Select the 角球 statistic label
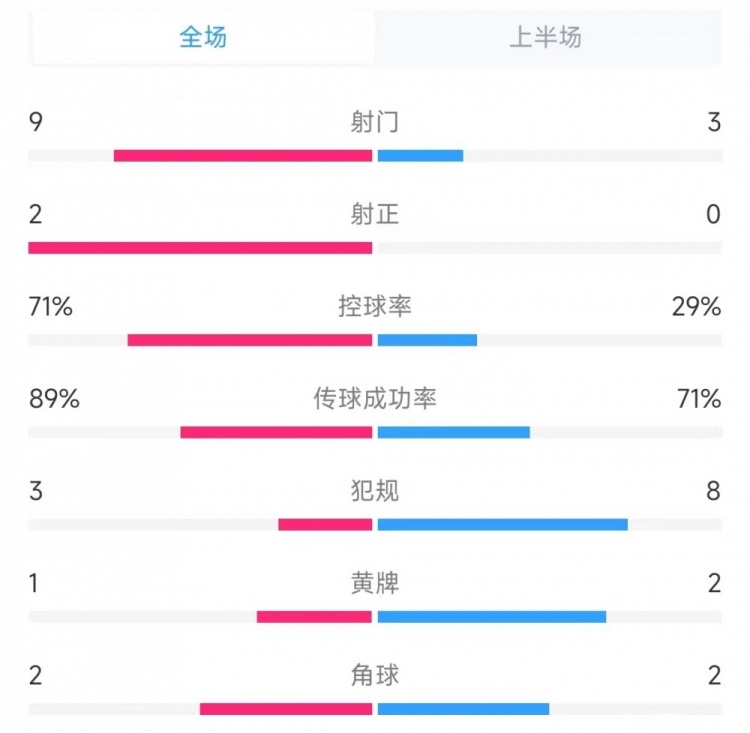Viewport: 750px width, 733px height. 375,675
